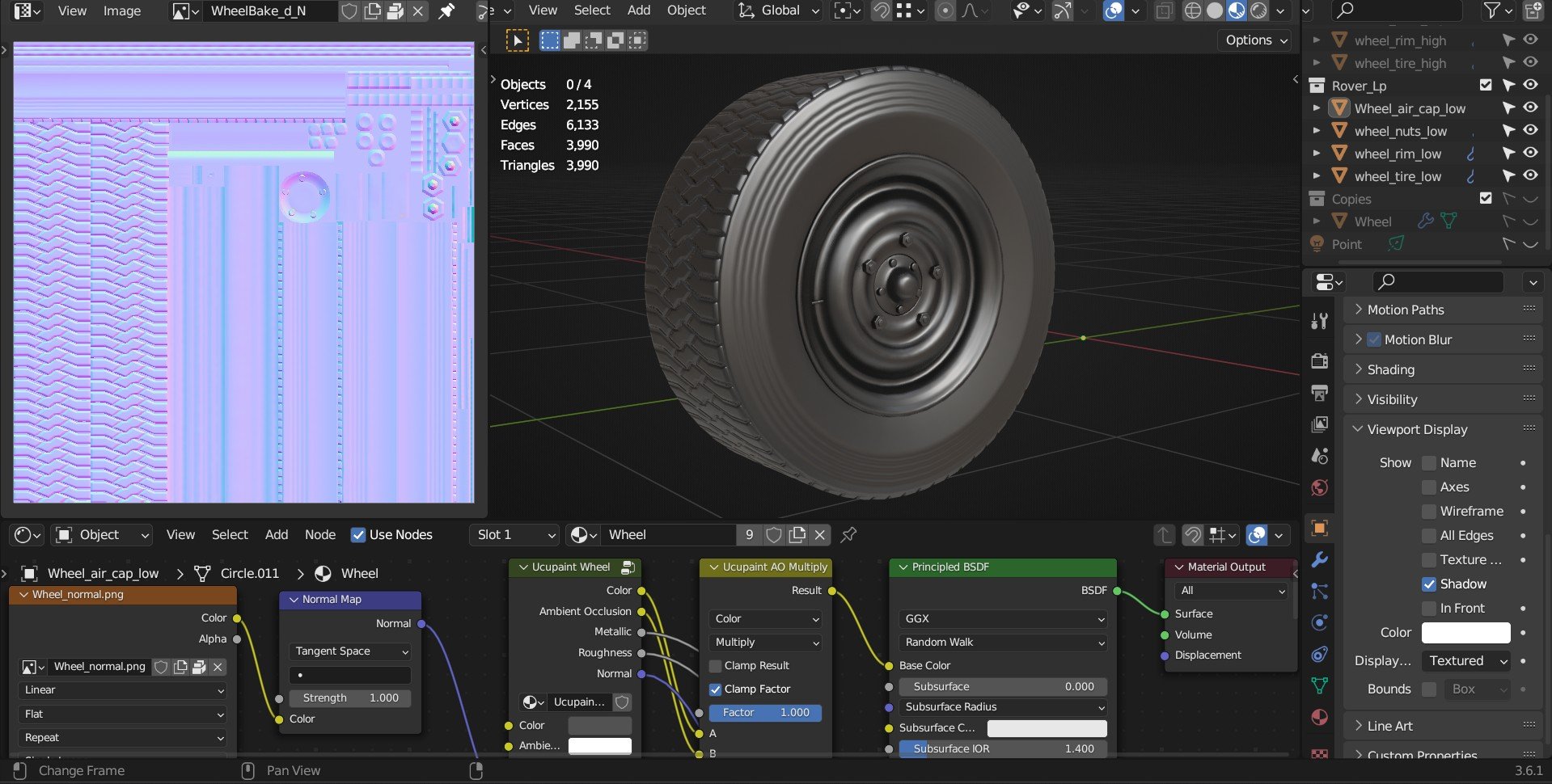Image resolution: width=1552 pixels, height=784 pixels.
Task: Open the Object Data properties tab
Action: (1319, 685)
